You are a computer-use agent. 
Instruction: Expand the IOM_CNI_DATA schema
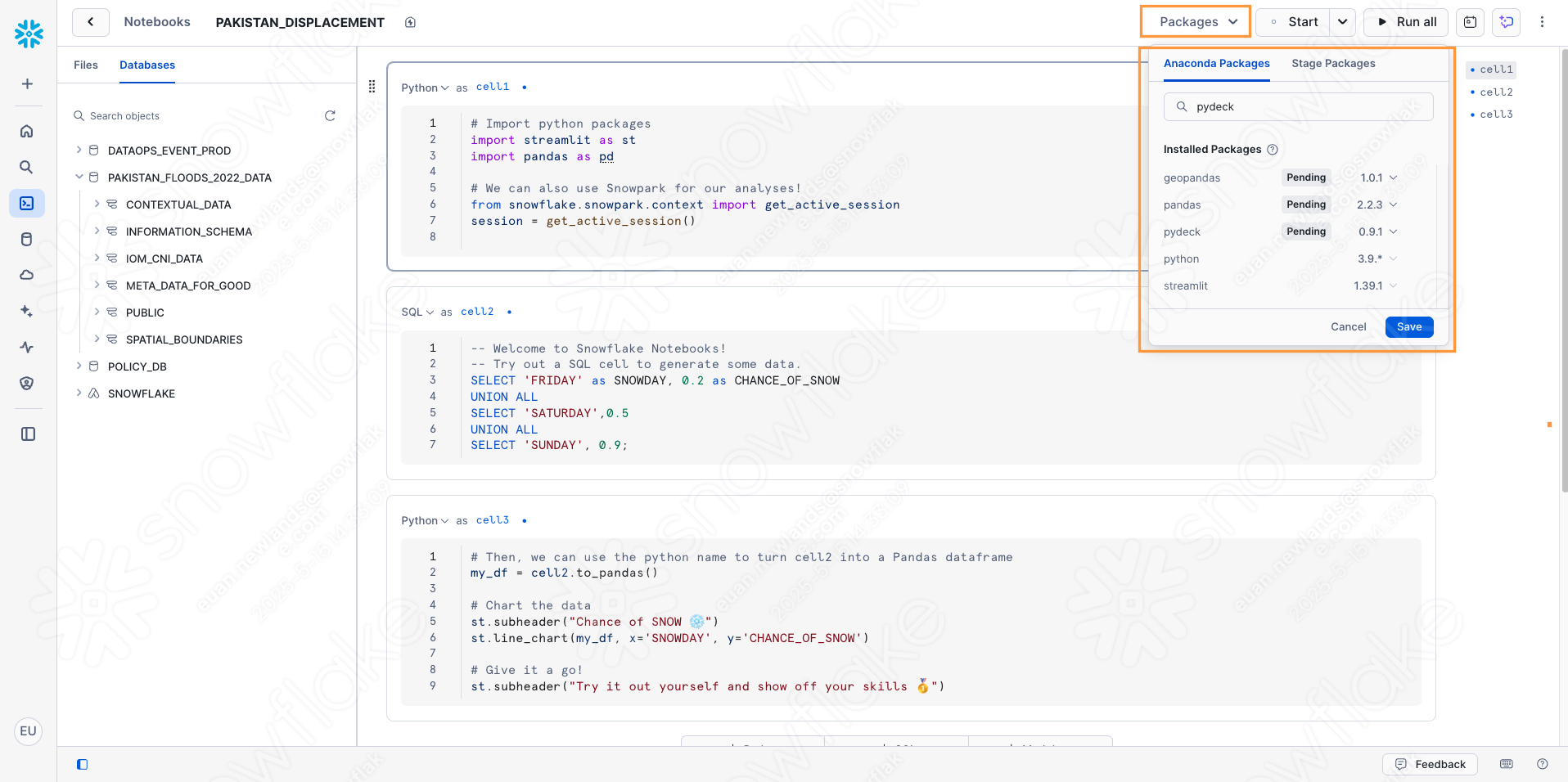97,258
